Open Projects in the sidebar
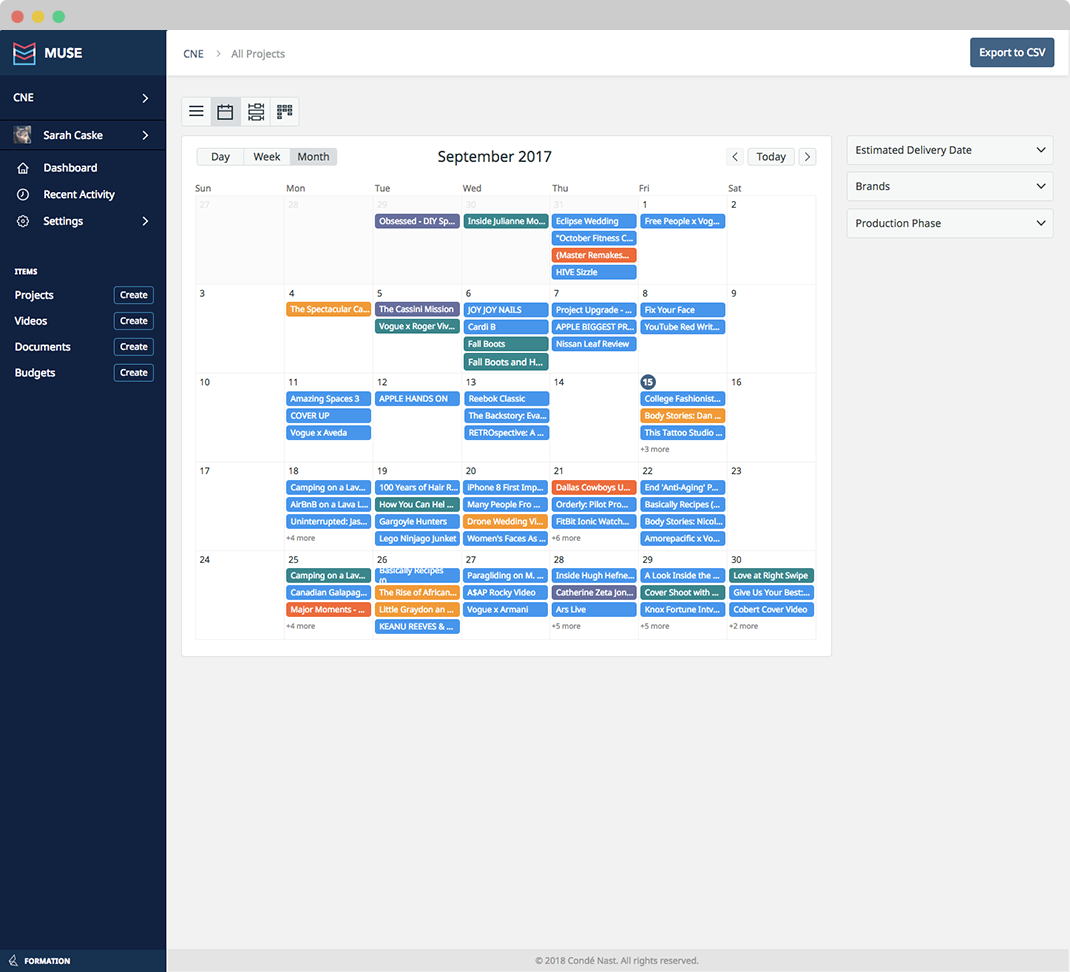 (x=34, y=295)
